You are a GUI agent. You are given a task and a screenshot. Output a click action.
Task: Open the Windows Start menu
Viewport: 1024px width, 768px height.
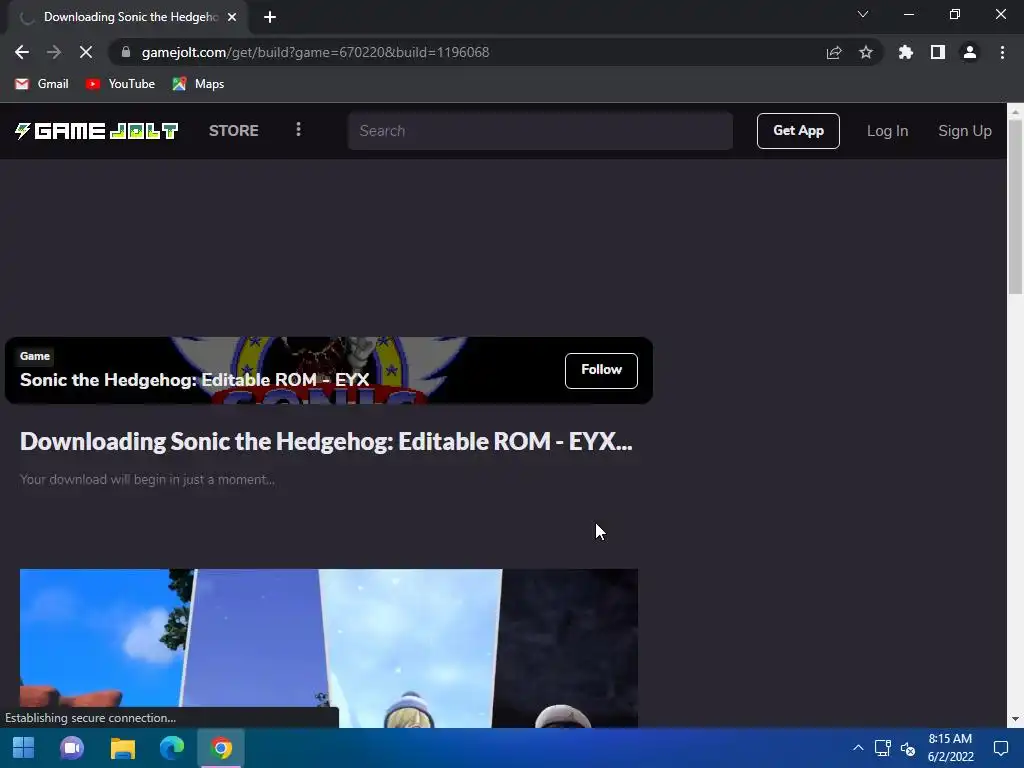click(x=24, y=748)
